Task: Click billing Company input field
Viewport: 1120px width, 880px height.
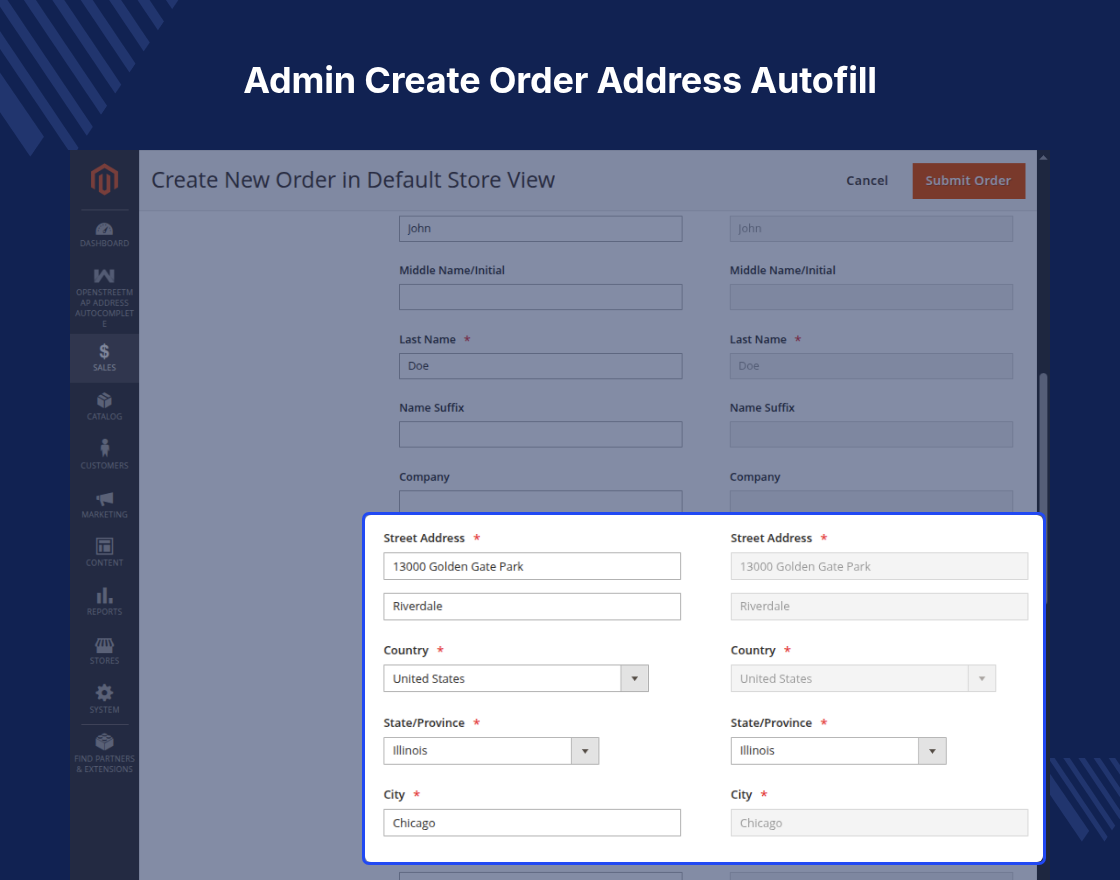Action: [x=541, y=501]
